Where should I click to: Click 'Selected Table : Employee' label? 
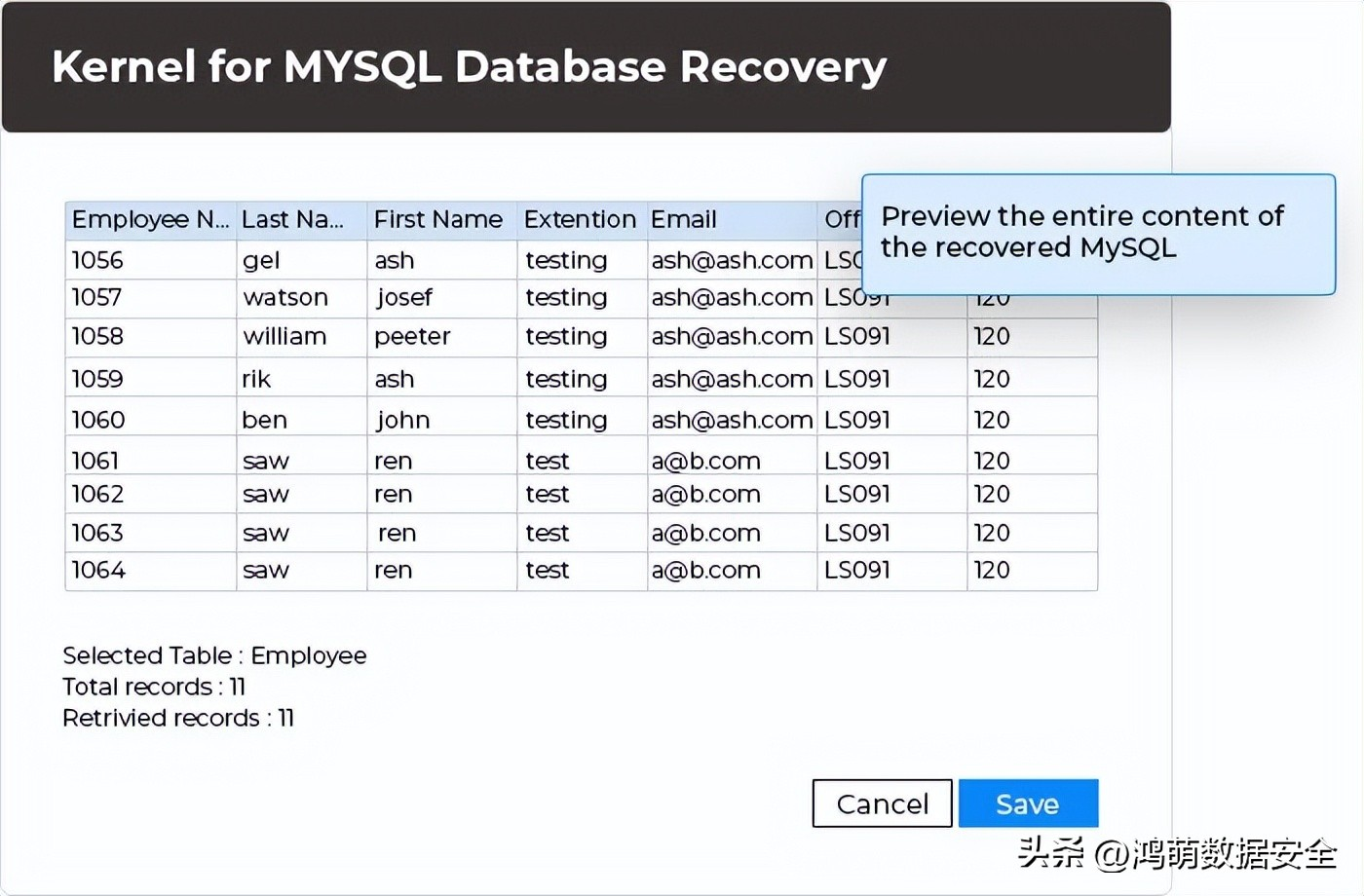tap(214, 655)
